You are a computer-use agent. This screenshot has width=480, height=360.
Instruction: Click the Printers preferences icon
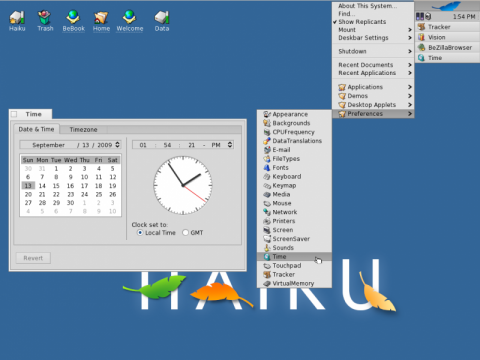pyautogui.click(x=267, y=221)
